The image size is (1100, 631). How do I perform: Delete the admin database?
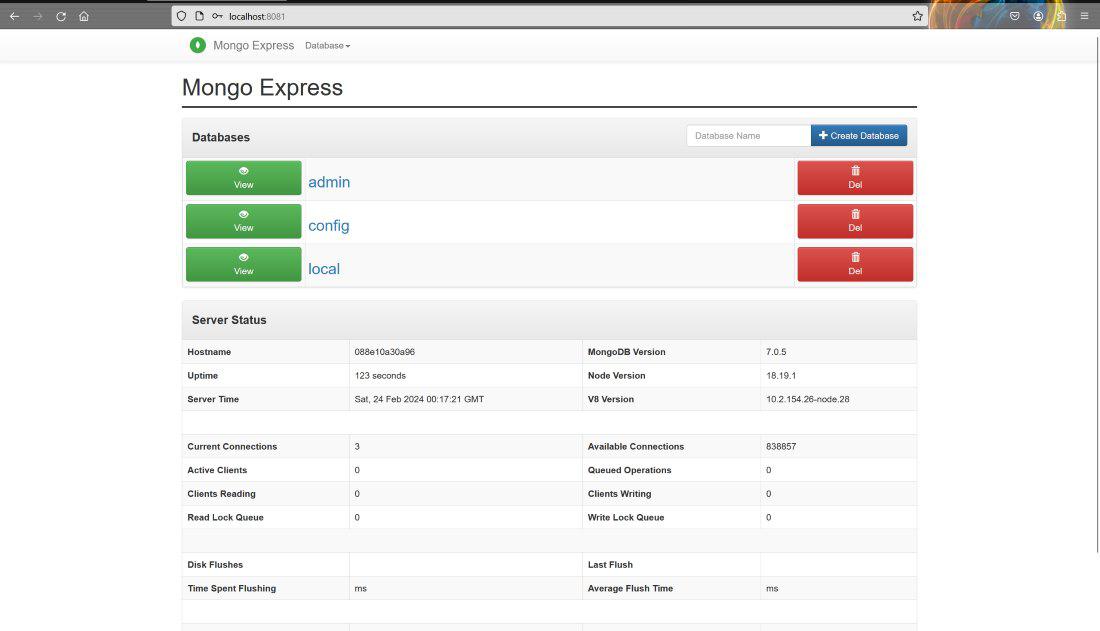coord(855,178)
